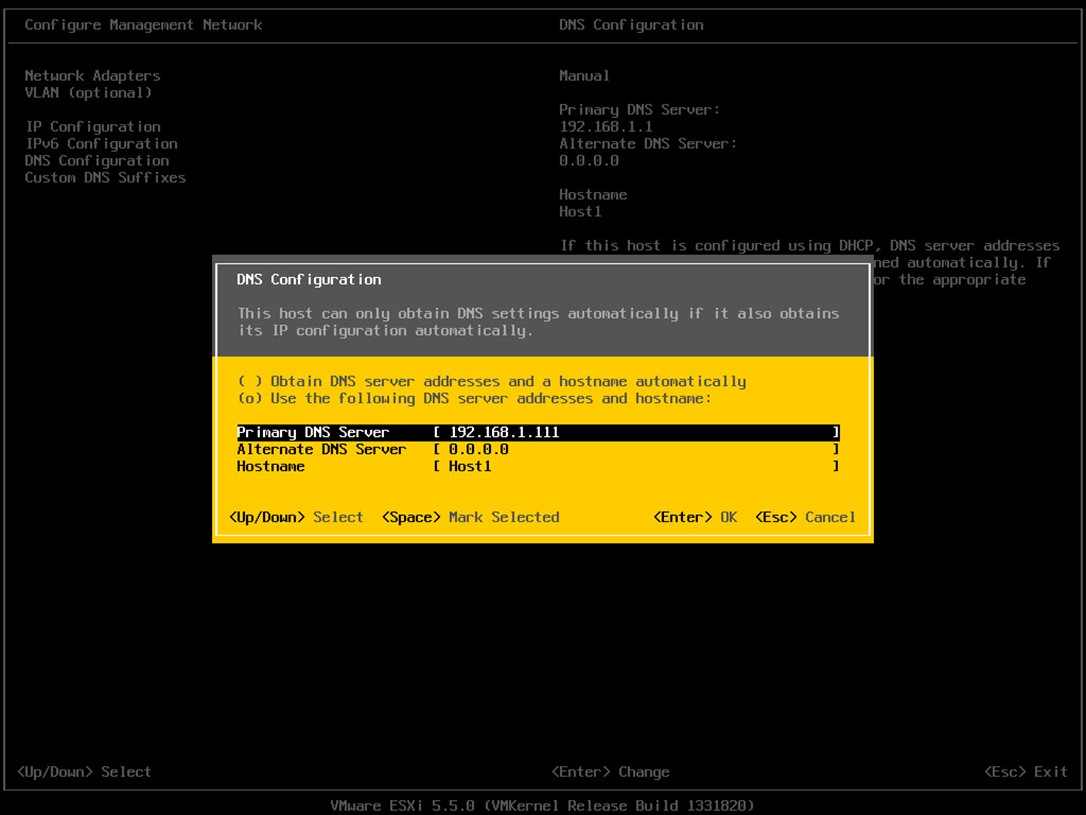Click the dialog's <Up/Down> Select hint

click(296, 517)
